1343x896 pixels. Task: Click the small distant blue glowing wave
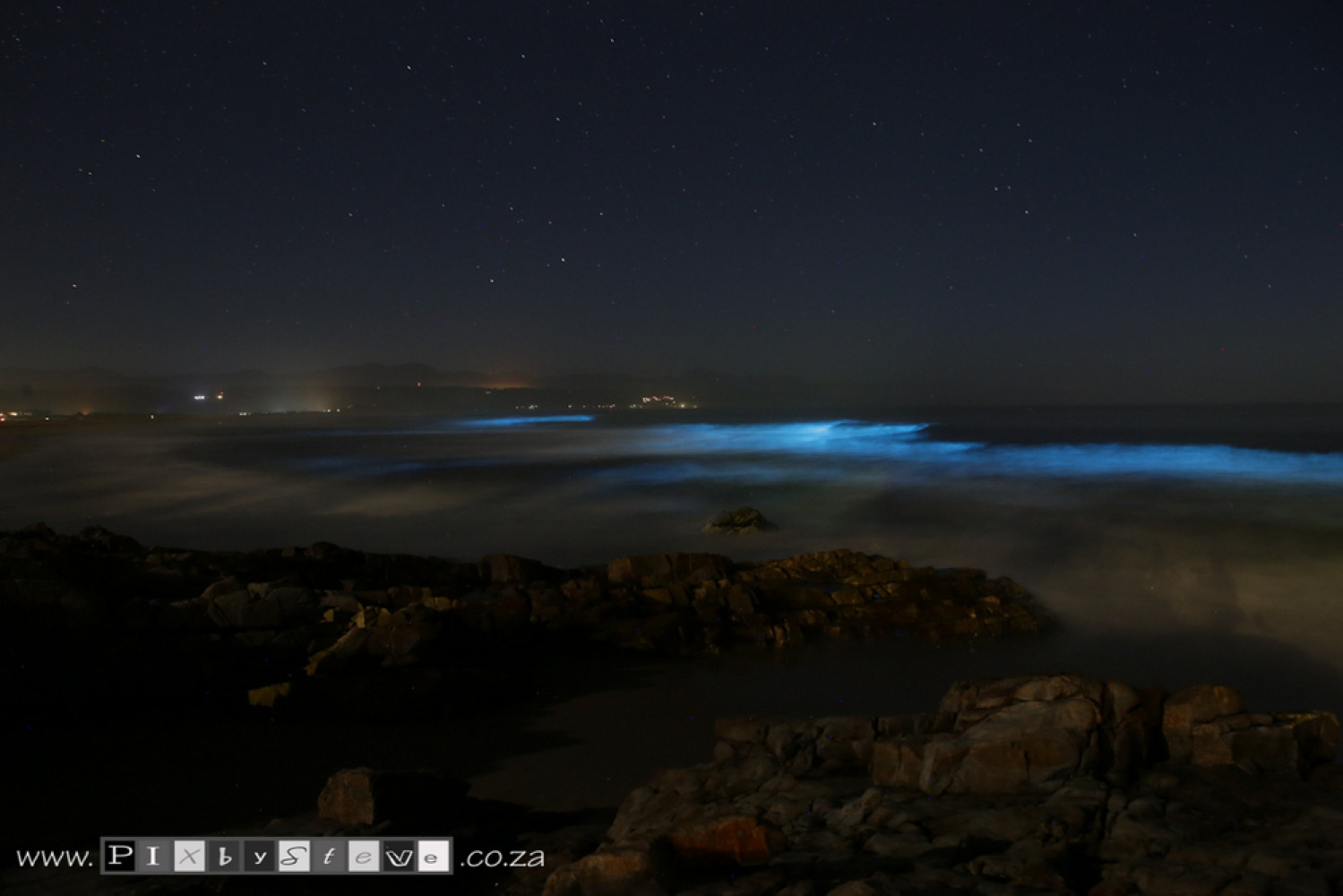(x=529, y=419)
